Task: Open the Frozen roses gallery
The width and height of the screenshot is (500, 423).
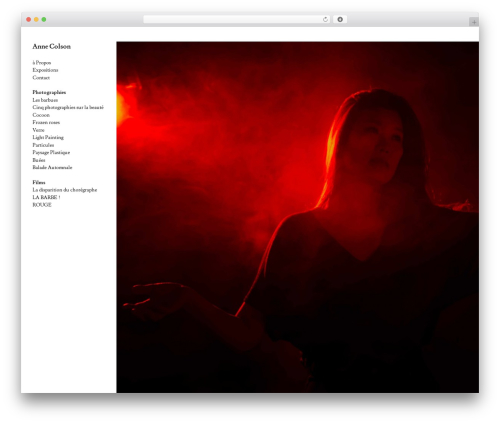Action: click(x=46, y=122)
